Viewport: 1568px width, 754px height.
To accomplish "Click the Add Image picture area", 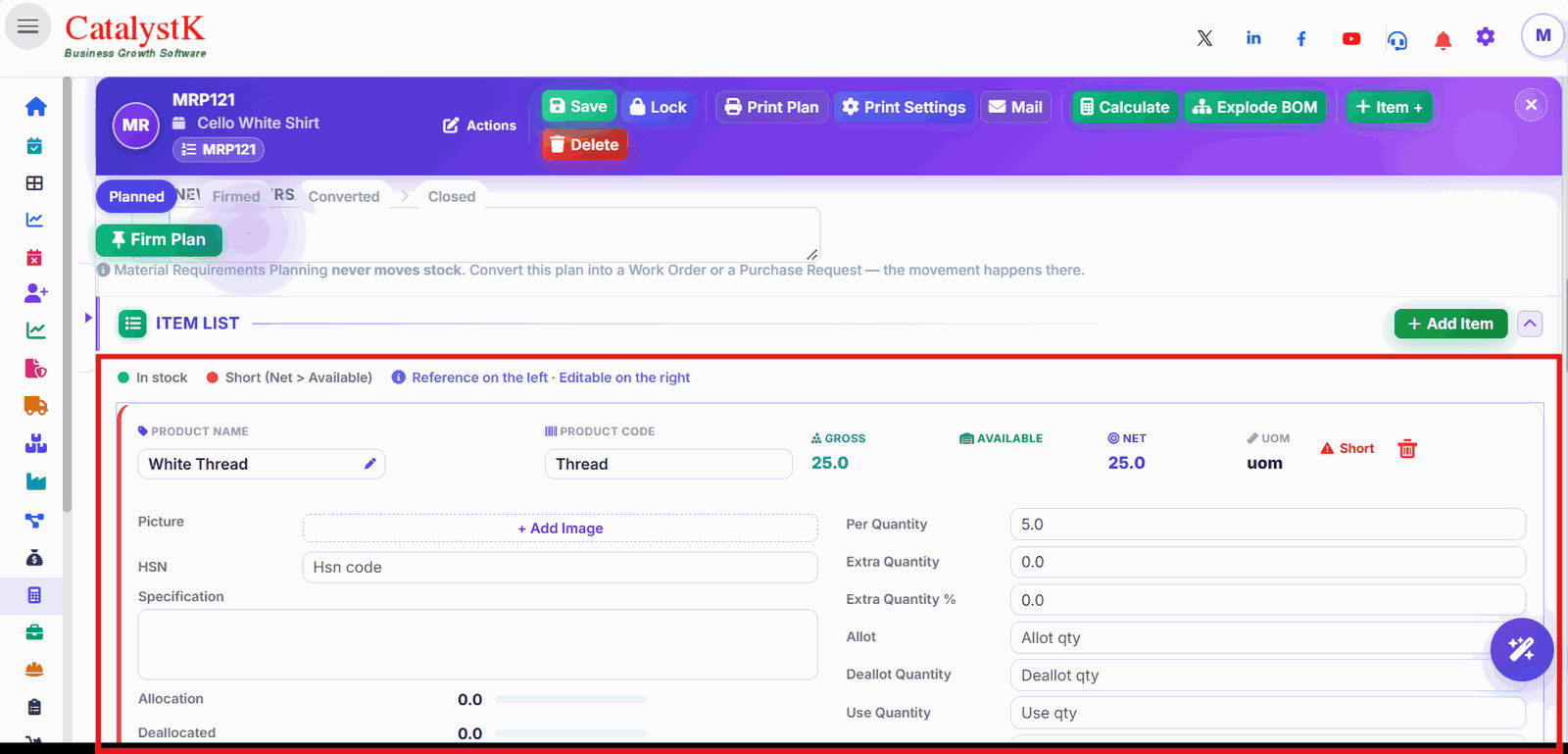I will click(561, 528).
